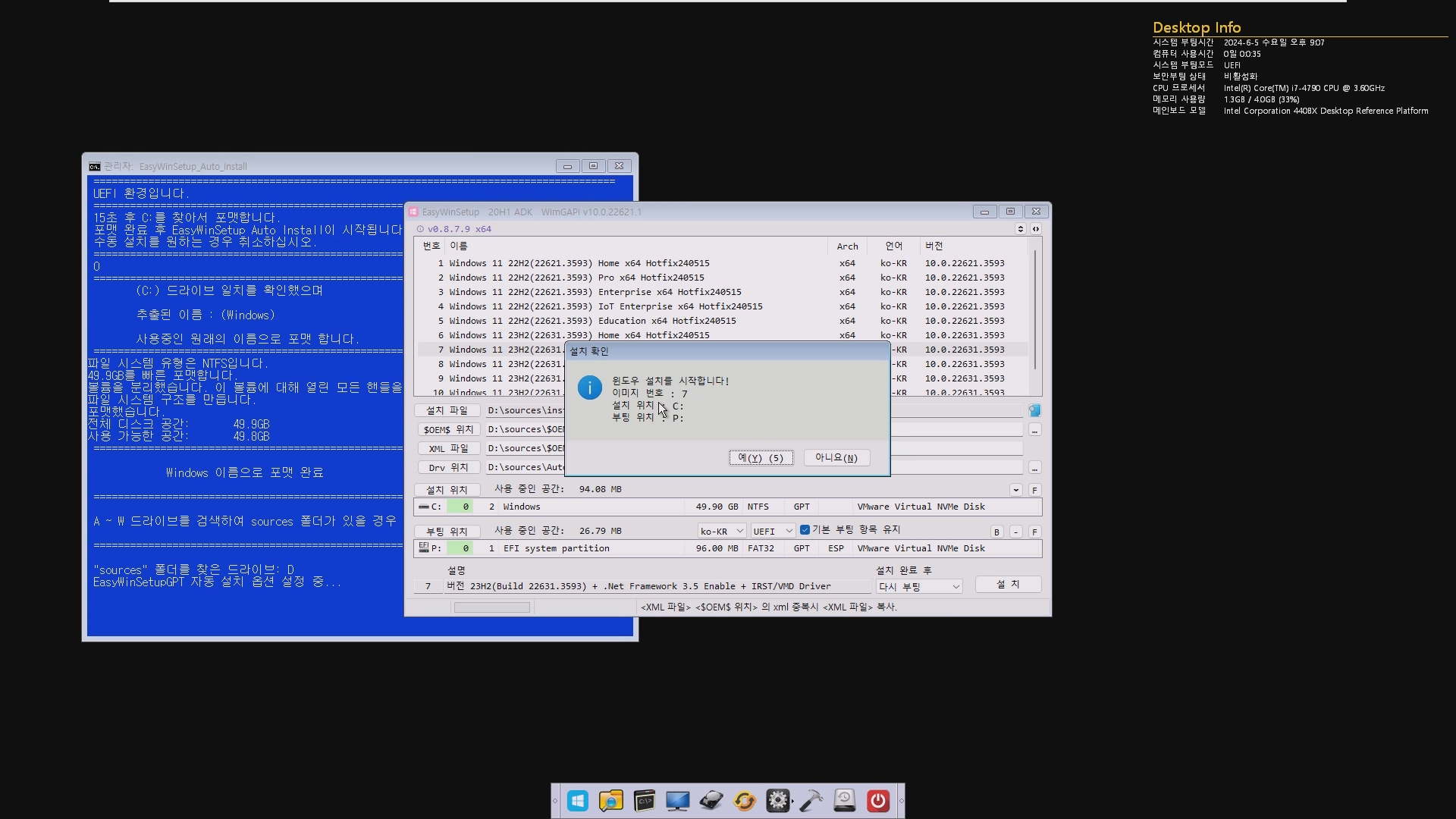Expand the UEFI boot mode dropdown
Viewport: 1456px width, 819px height.
pos(772,531)
